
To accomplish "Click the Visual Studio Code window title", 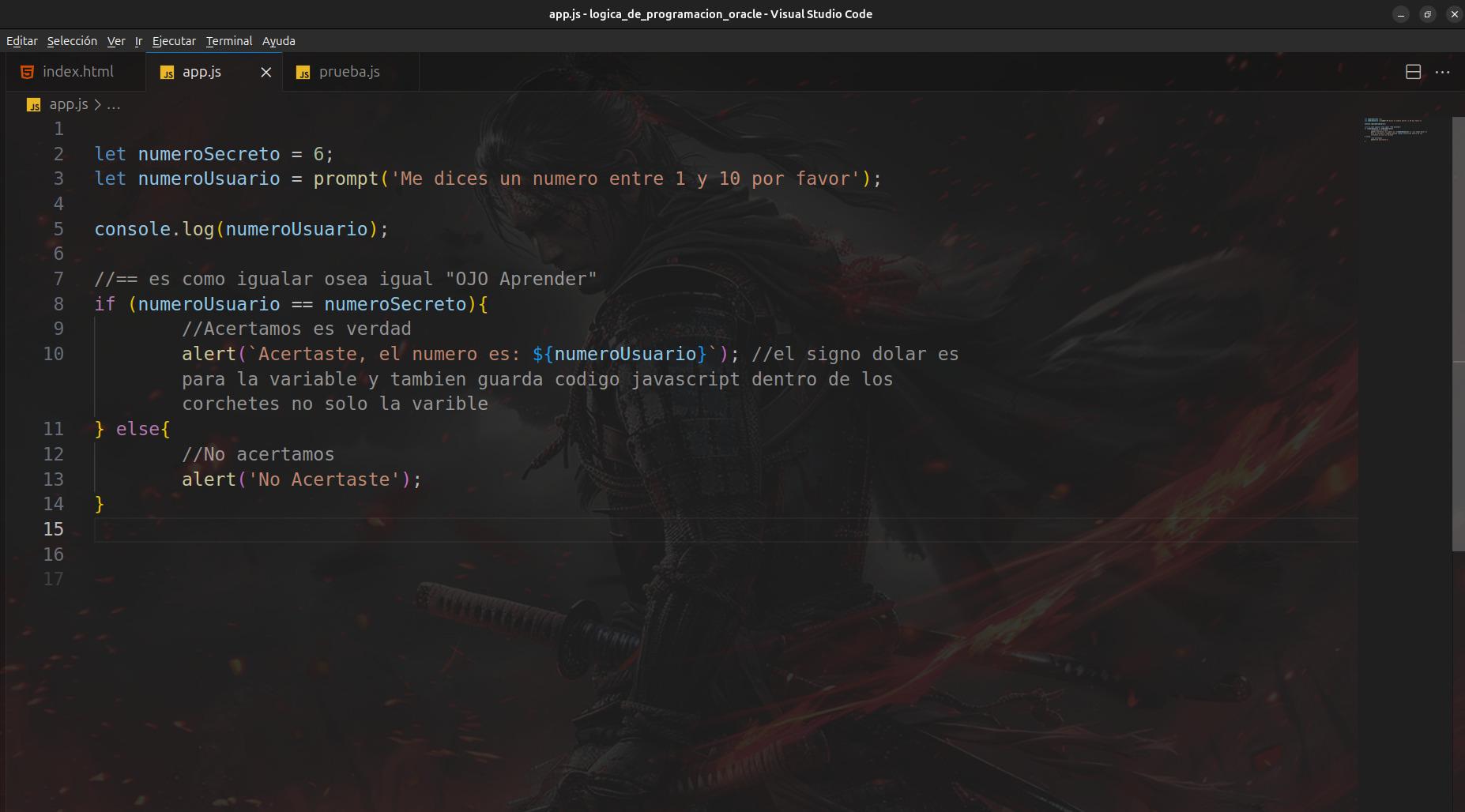I will pos(710,14).
